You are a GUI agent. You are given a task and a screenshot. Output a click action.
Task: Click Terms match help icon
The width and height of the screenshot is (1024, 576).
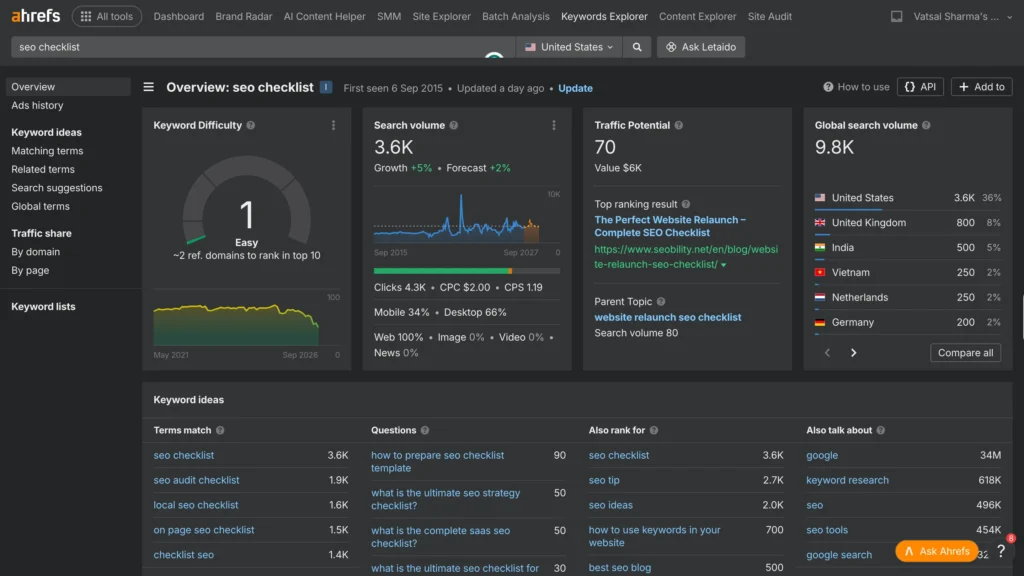point(220,430)
